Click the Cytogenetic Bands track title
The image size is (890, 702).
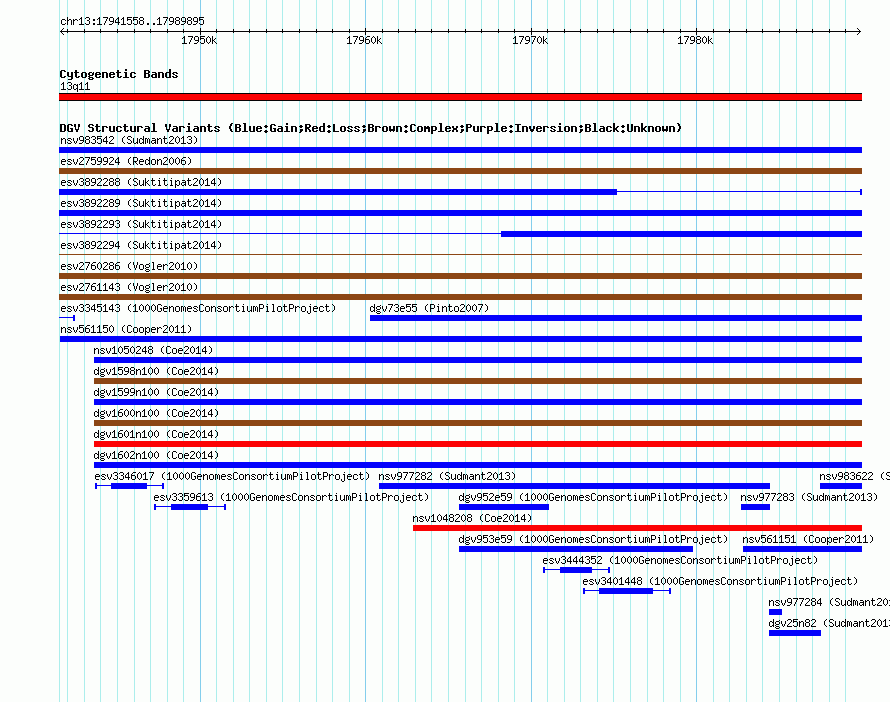click(119, 74)
